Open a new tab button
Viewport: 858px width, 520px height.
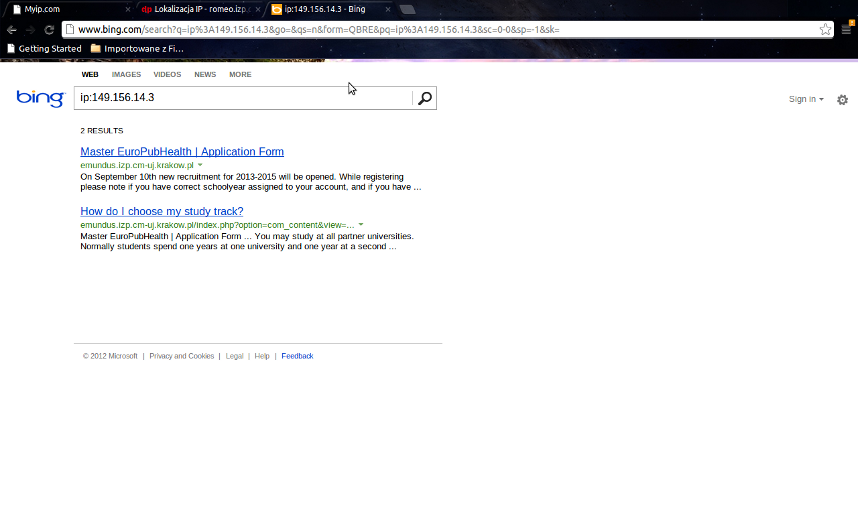(x=407, y=9)
